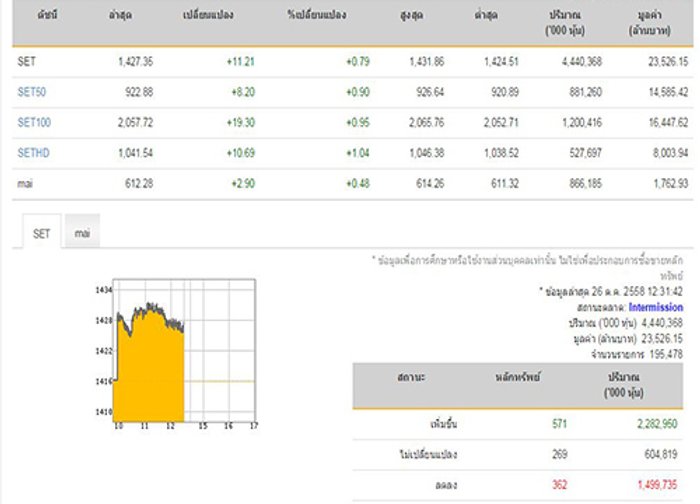Click SET last value 1,427.35
The height and width of the screenshot is (504, 700).
pos(135,62)
